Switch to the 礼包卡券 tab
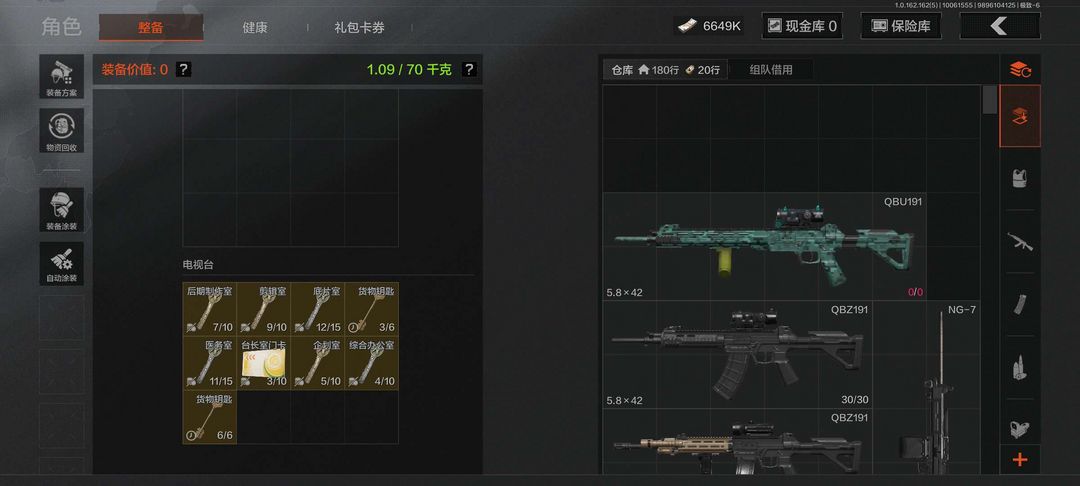1080x486 pixels. coord(360,28)
